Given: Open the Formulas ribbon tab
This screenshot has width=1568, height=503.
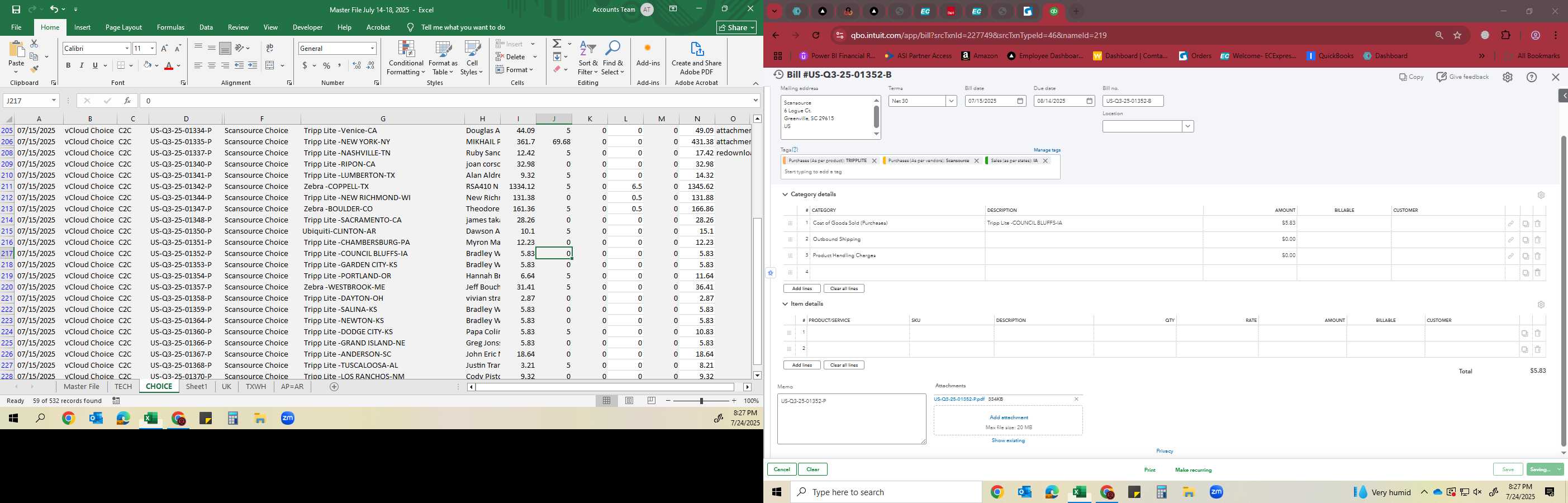Looking at the screenshot, I should coord(170,27).
